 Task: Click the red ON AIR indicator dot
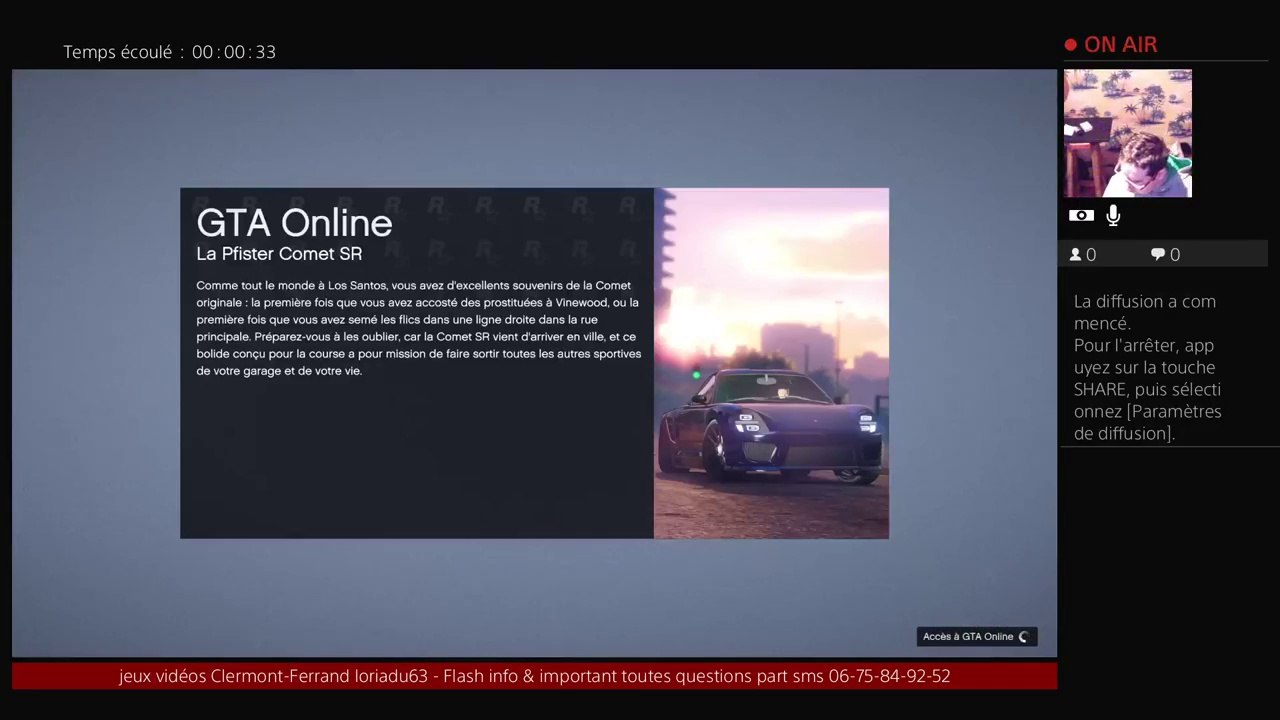(1071, 45)
